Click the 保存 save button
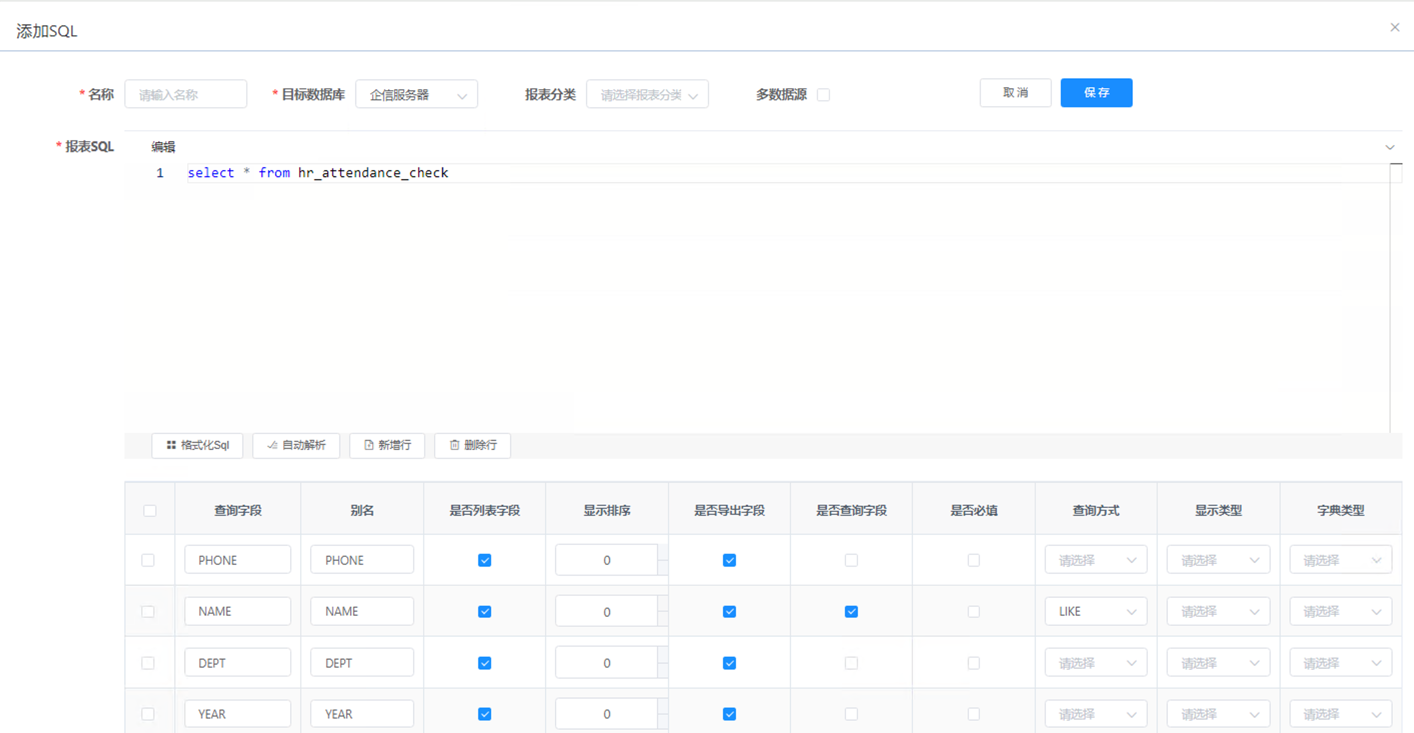This screenshot has height=733, width=1414. pyautogui.click(x=1096, y=92)
